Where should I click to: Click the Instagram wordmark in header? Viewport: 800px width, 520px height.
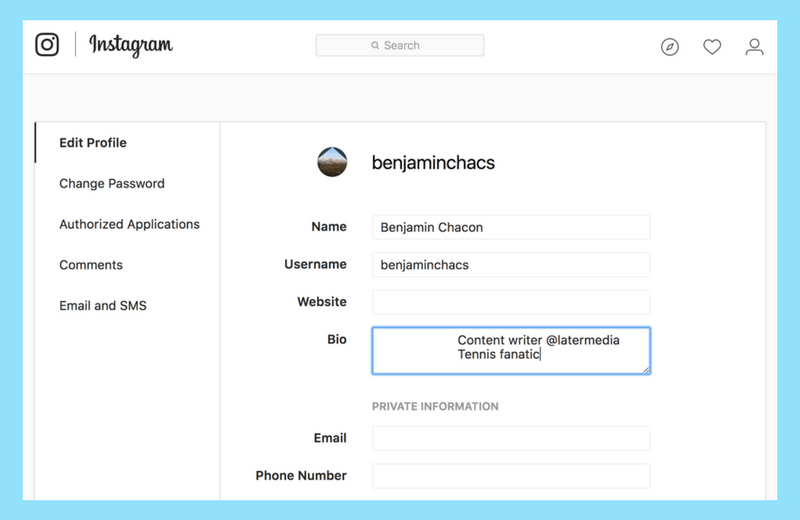point(131,45)
